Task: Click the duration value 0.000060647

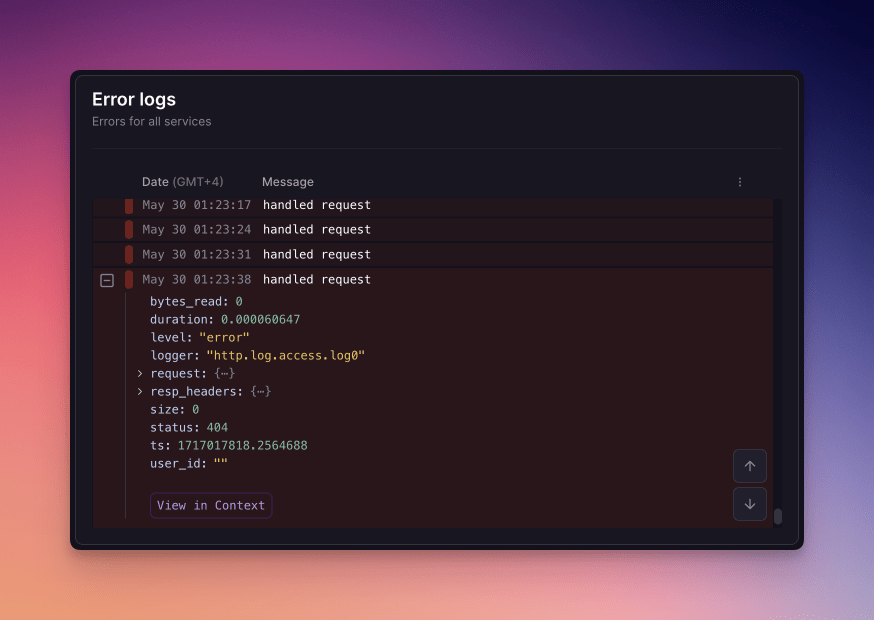Action: tap(260, 319)
